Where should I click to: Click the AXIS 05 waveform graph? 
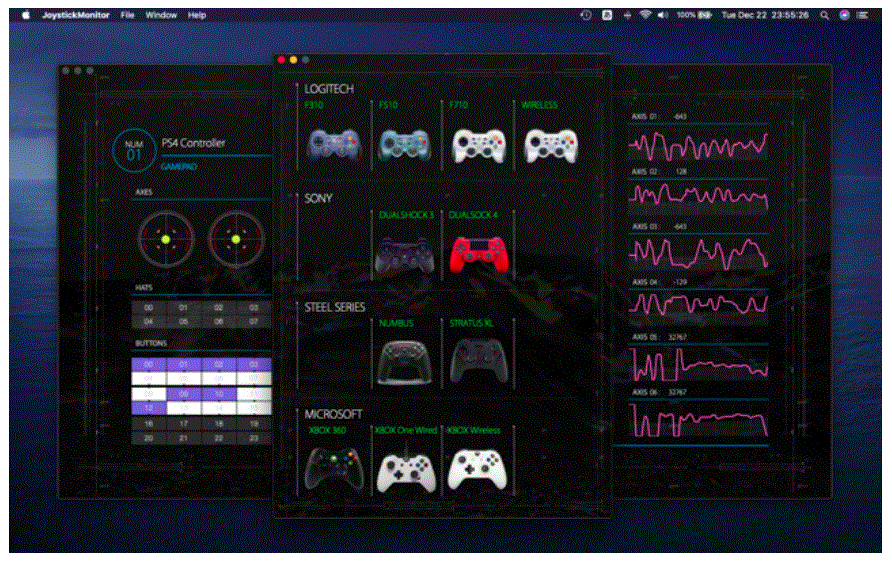699,364
